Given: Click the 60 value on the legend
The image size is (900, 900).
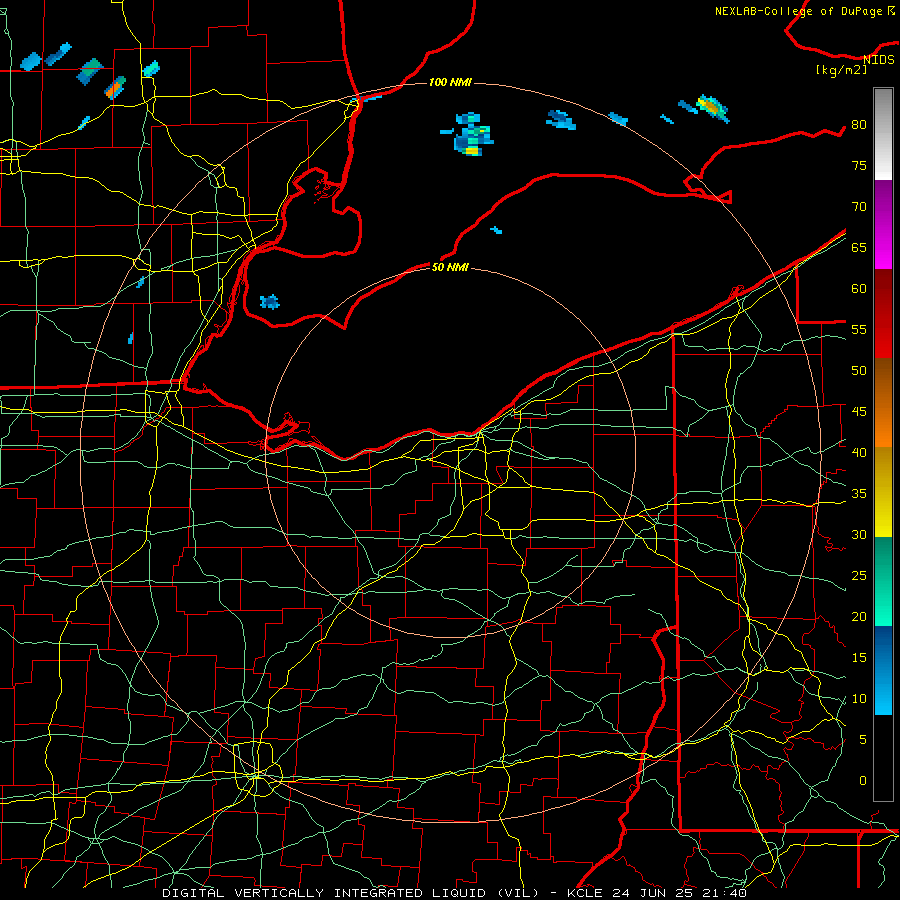Looking at the screenshot, I should point(859,289).
